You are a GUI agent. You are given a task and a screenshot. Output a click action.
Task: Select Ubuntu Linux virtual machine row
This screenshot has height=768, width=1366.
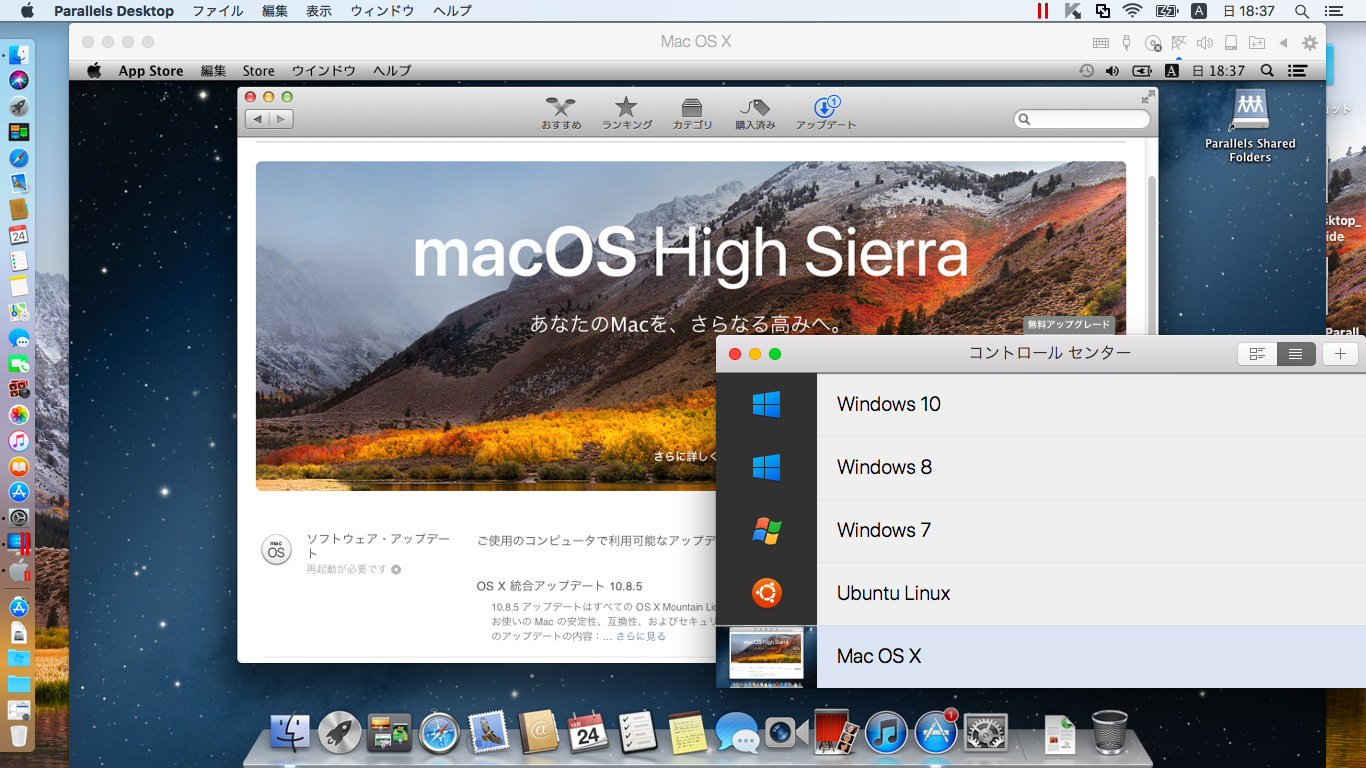(x=1041, y=593)
